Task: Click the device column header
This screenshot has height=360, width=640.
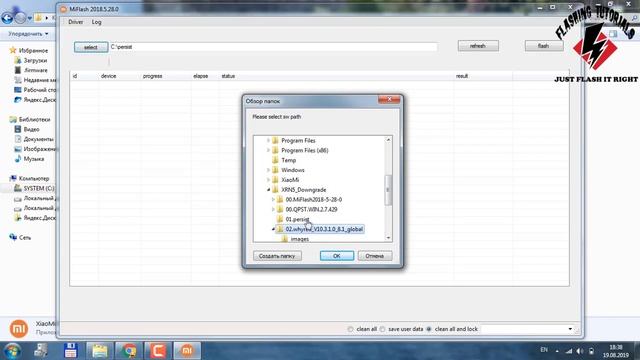Action: (108, 76)
